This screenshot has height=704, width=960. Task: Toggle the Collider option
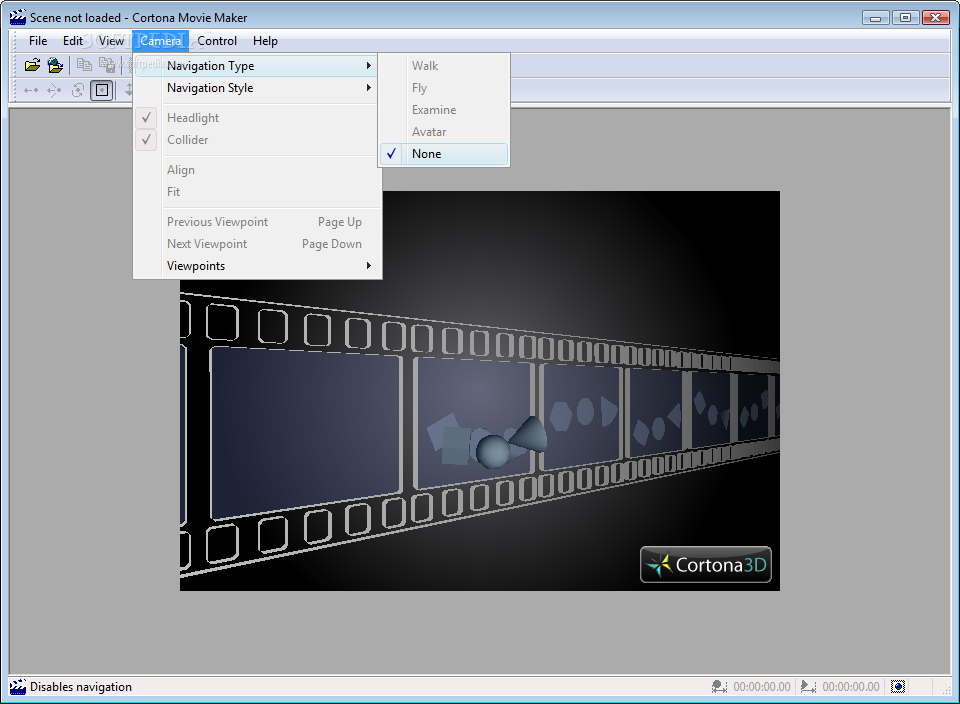click(x=257, y=140)
